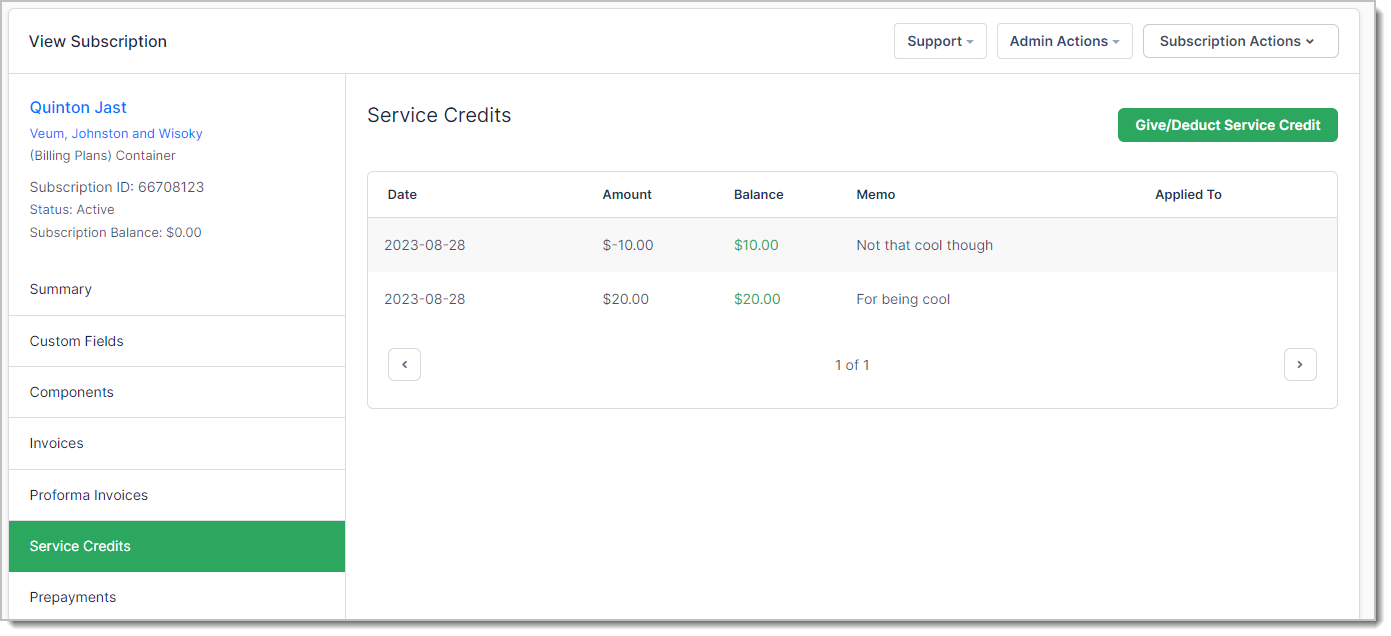This screenshot has height=636, width=1391.
Task: Click the Amount column header
Action: click(627, 195)
